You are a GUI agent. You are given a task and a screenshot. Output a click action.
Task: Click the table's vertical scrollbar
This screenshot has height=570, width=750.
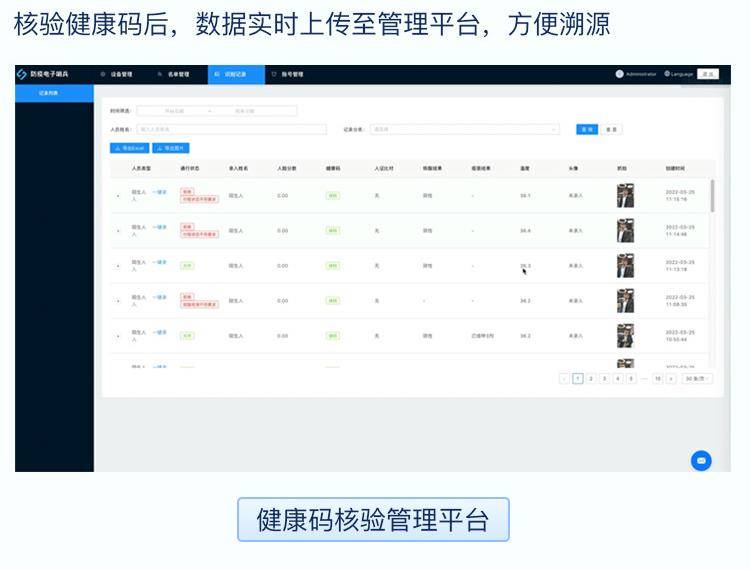pos(712,196)
